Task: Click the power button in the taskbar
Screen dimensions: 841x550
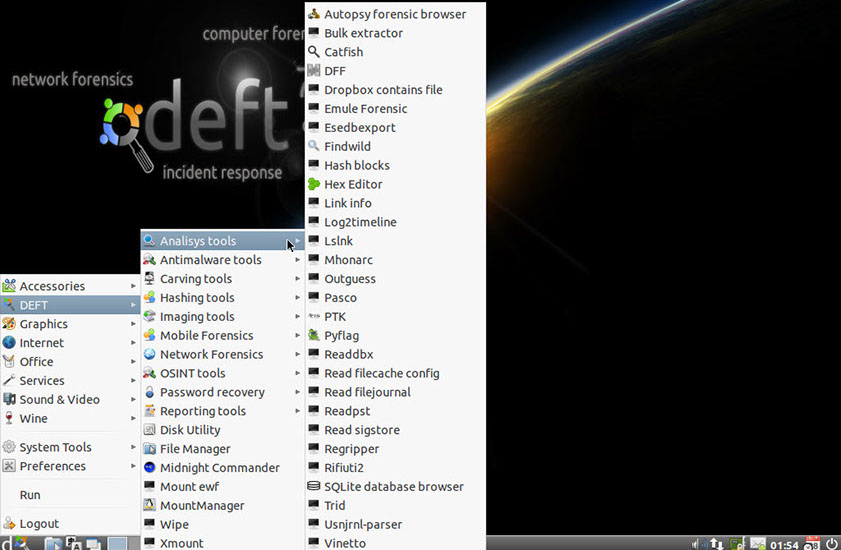Action: coord(831,543)
